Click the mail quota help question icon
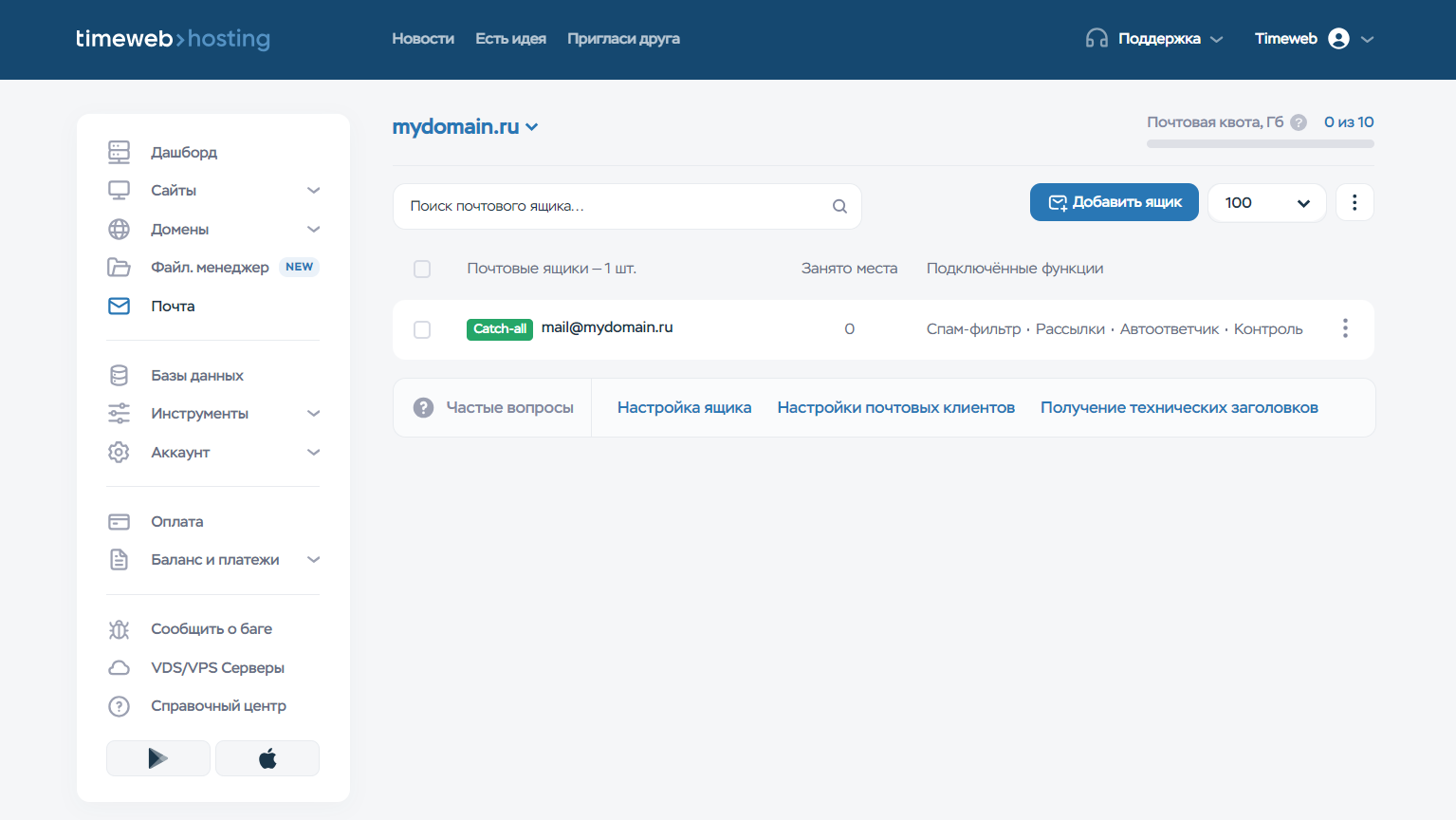 1299,122
